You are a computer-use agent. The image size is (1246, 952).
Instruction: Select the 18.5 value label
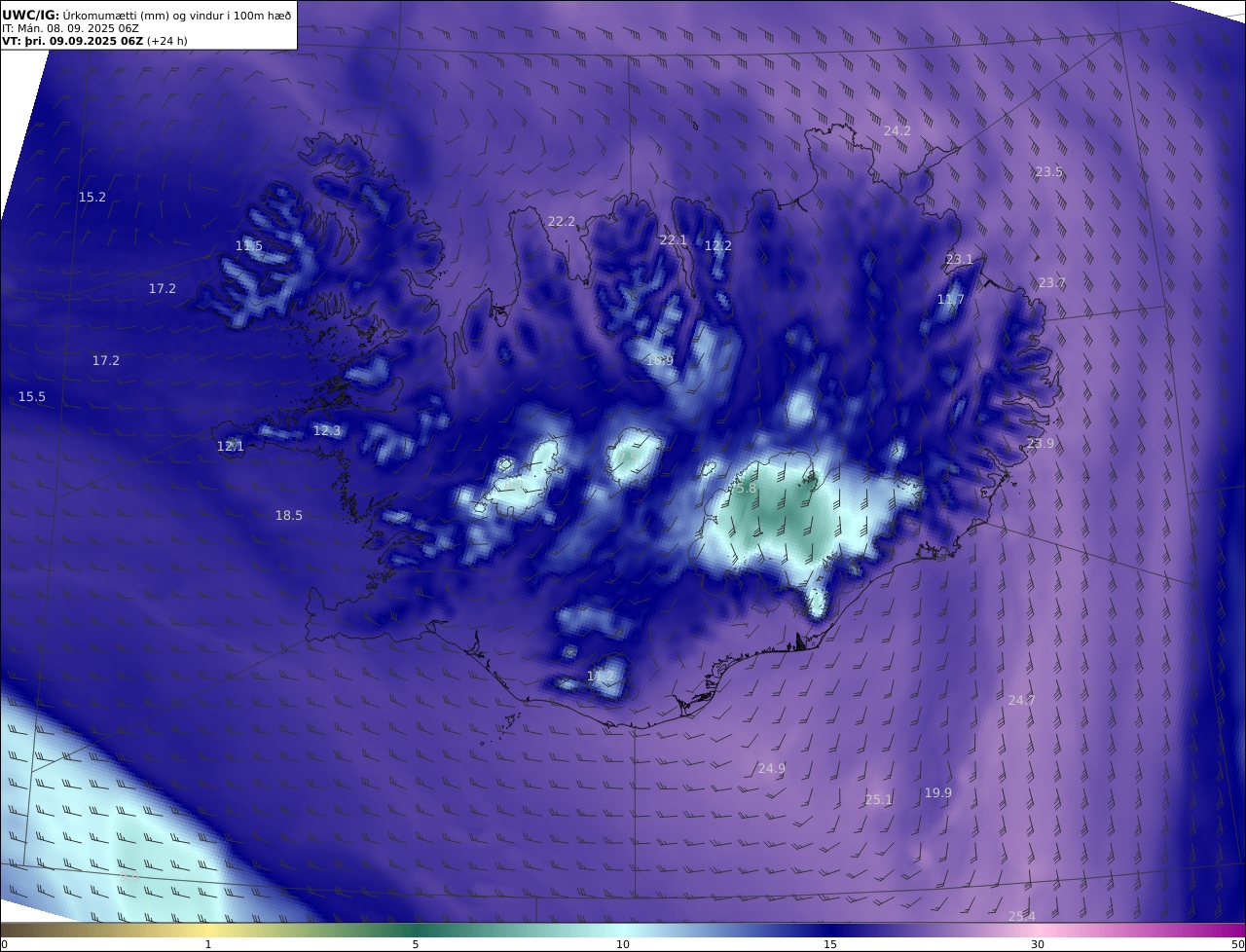click(289, 515)
